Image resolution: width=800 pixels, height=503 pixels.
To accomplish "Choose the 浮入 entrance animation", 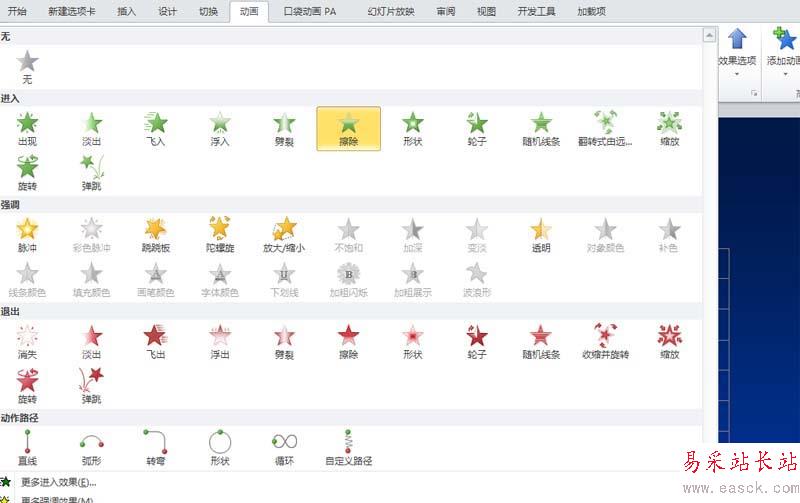I will (x=220, y=129).
